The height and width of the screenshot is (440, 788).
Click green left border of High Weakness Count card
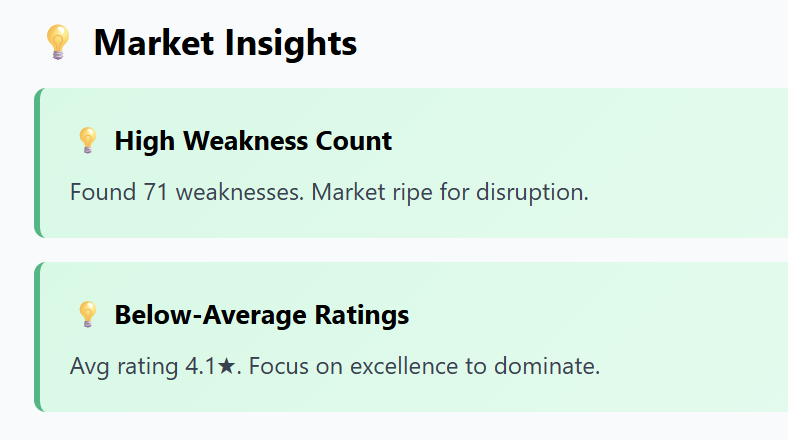point(37,163)
